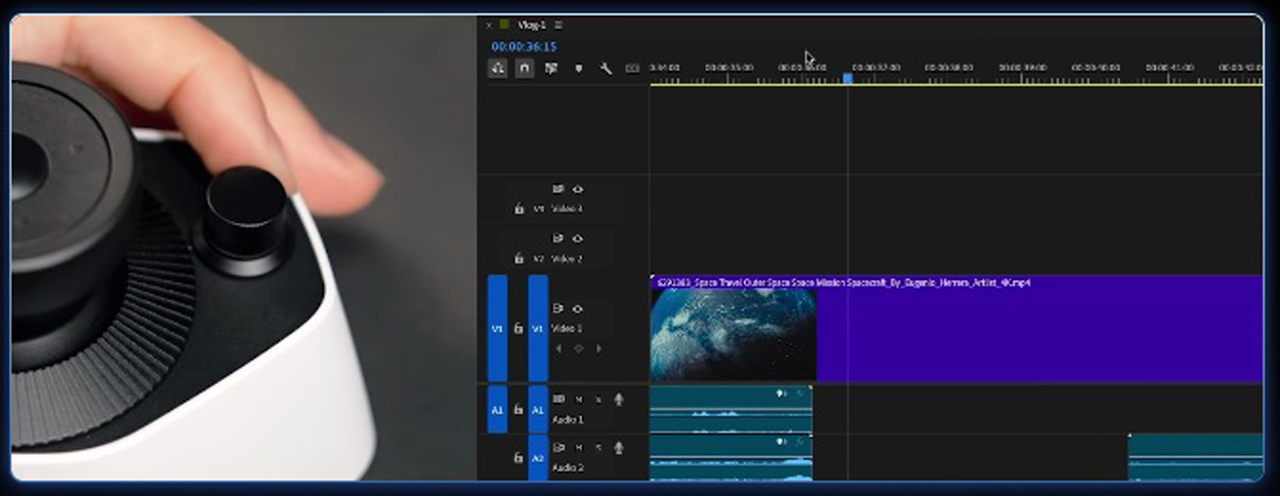Click Audio 1 voice-over record microphone
The height and width of the screenshot is (496, 1280).
(618, 399)
